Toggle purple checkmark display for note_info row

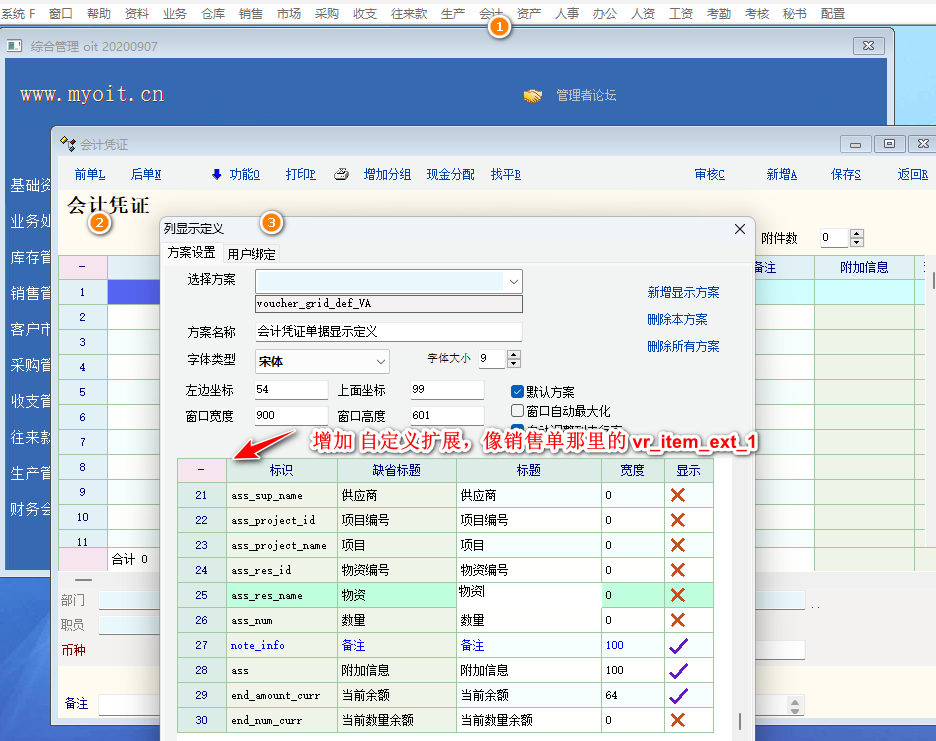pyautogui.click(x=678, y=645)
